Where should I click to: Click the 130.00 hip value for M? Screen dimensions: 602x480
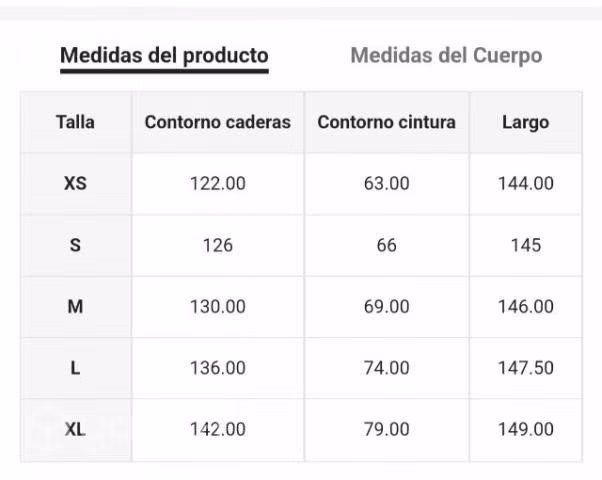218,306
